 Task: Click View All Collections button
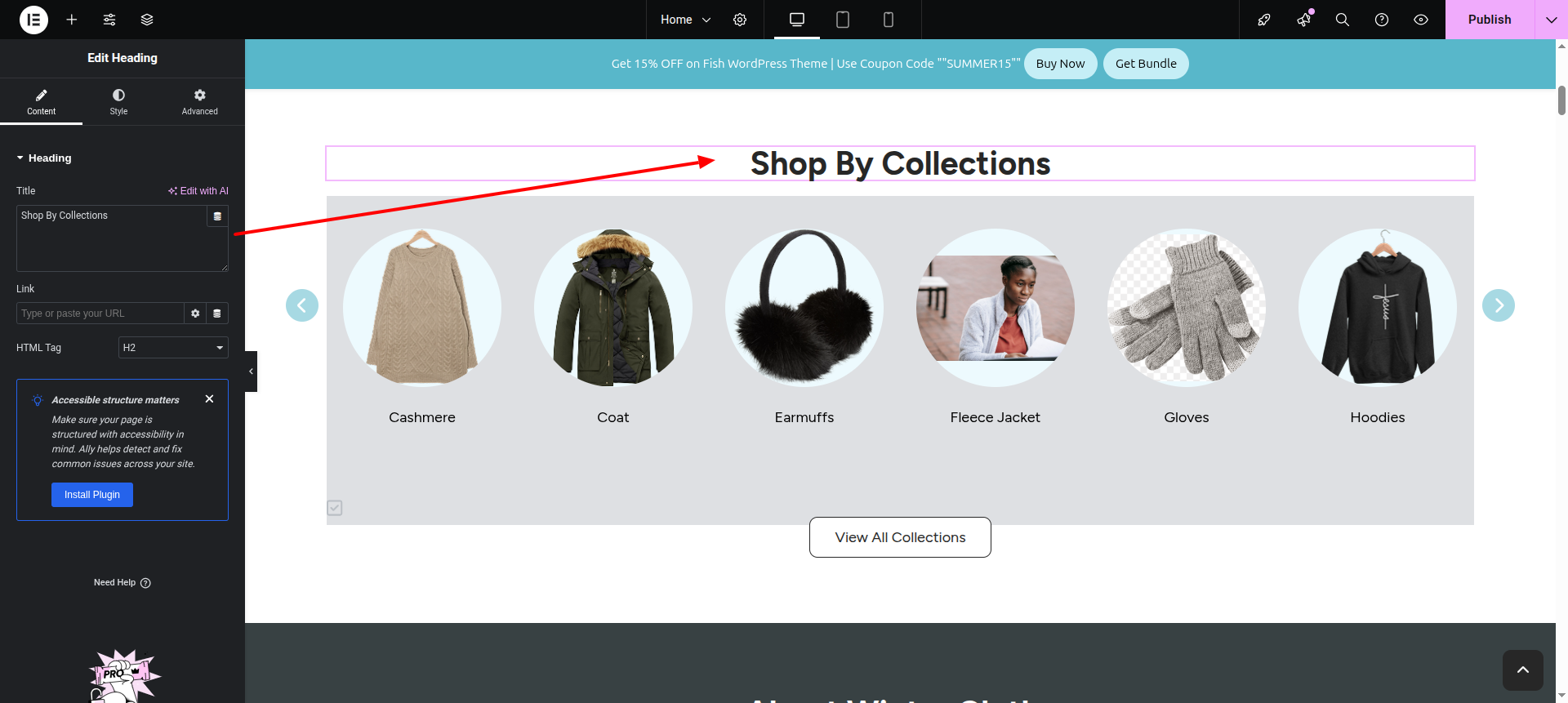(x=900, y=537)
